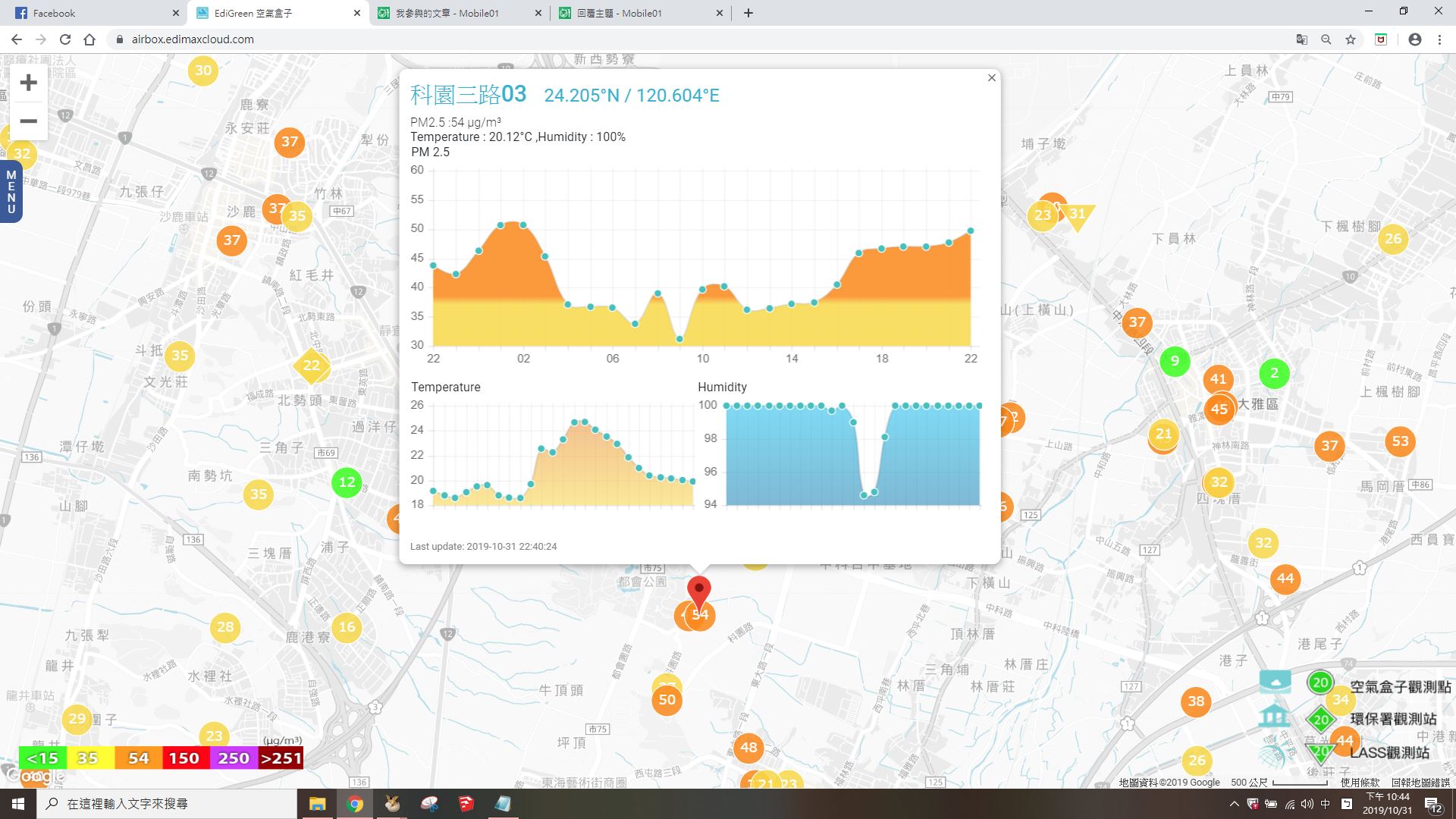Image resolution: width=1456 pixels, height=819 pixels.
Task: Bookmark this page with the star
Action: click(1350, 39)
